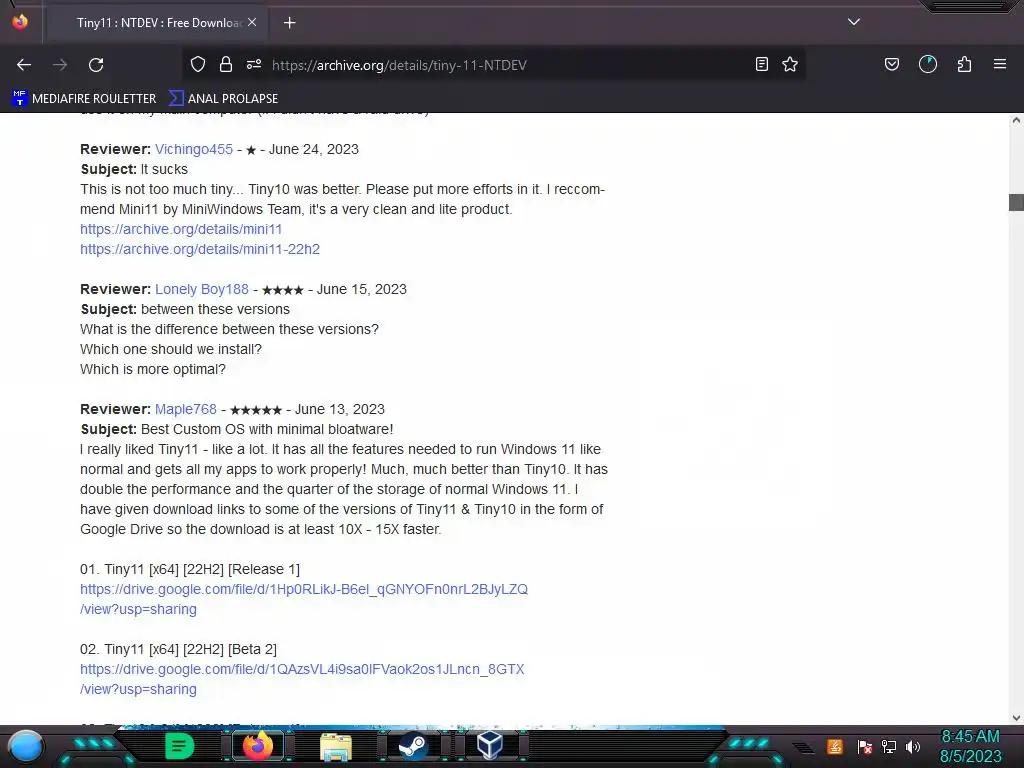Click the date 'June 24, 2023'
Image resolution: width=1024 pixels, height=768 pixels.
tap(314, 149)
